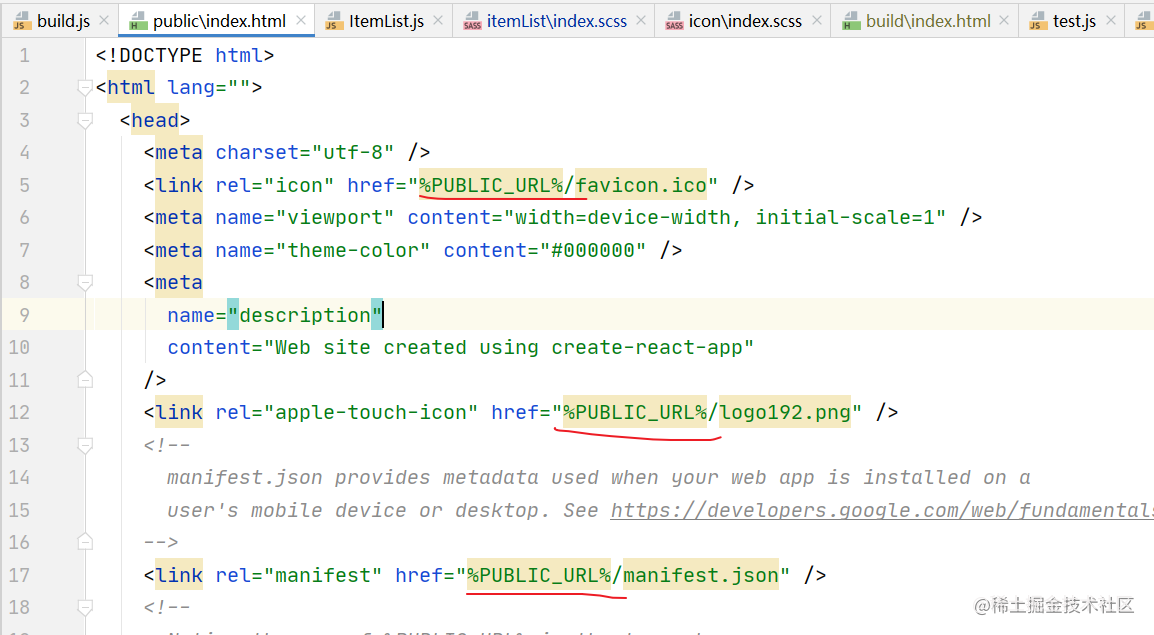Click the "apple-touch-icon" rel value
1154x635 pixels.
[371, 412]
